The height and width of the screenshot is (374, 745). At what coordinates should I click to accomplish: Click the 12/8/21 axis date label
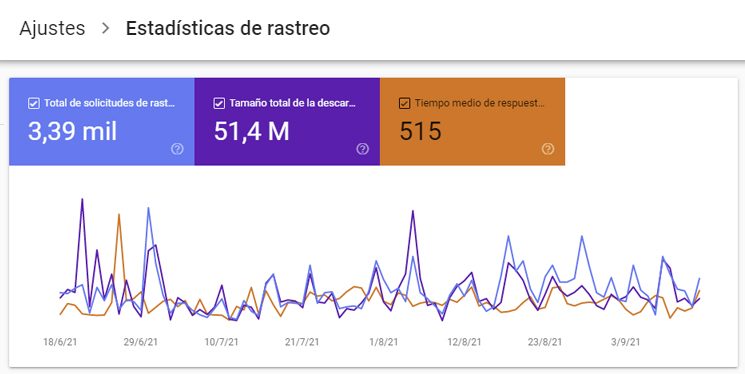[464, 342]
